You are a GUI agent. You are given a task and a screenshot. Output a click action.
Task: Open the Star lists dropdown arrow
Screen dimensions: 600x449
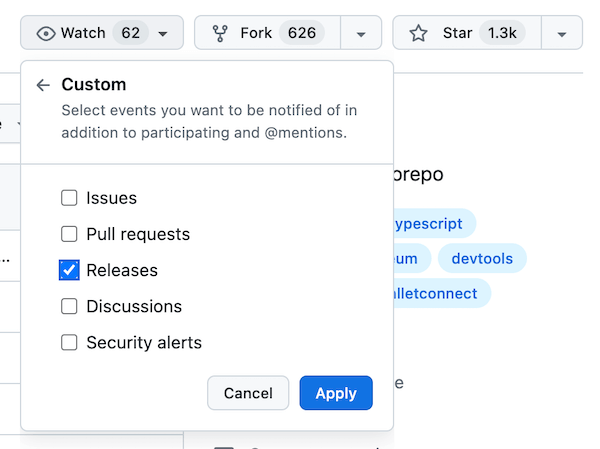tap(562, 33)
